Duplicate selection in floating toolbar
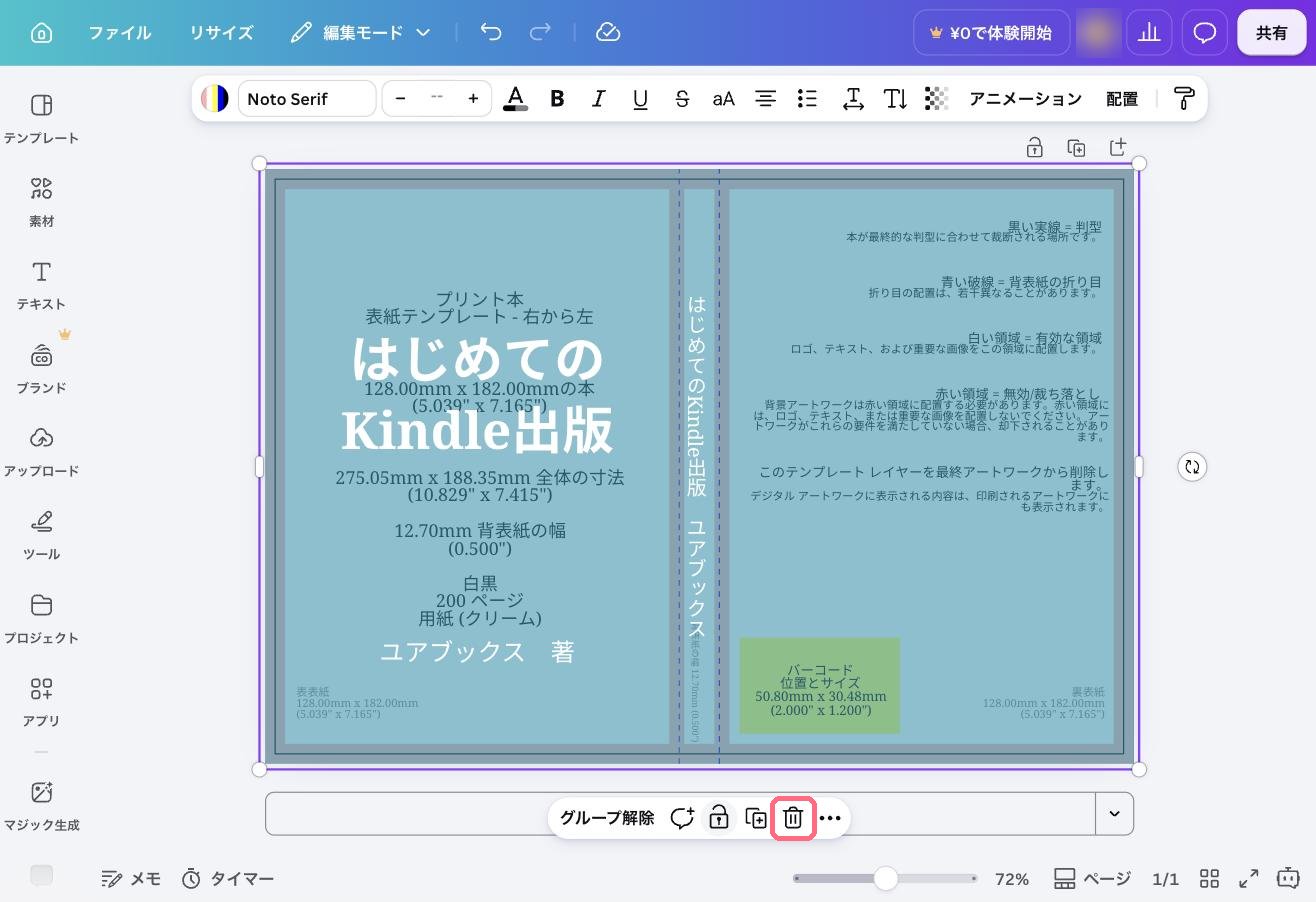 [756, 818]
